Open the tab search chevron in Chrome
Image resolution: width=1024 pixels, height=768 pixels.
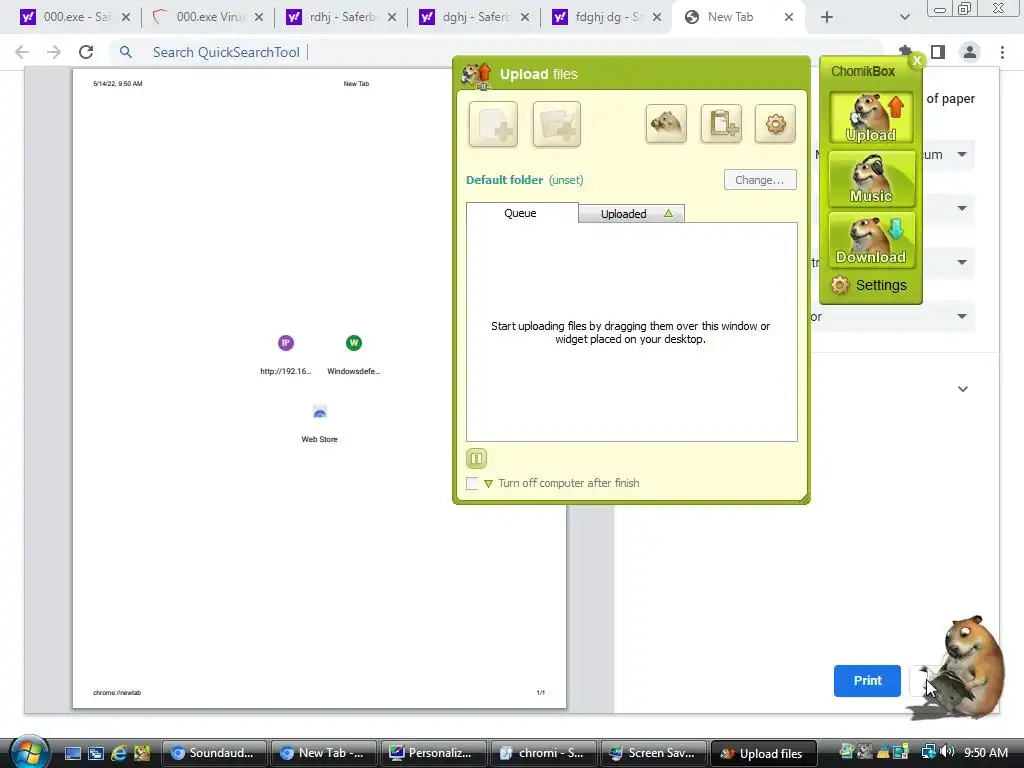[904, 18]
